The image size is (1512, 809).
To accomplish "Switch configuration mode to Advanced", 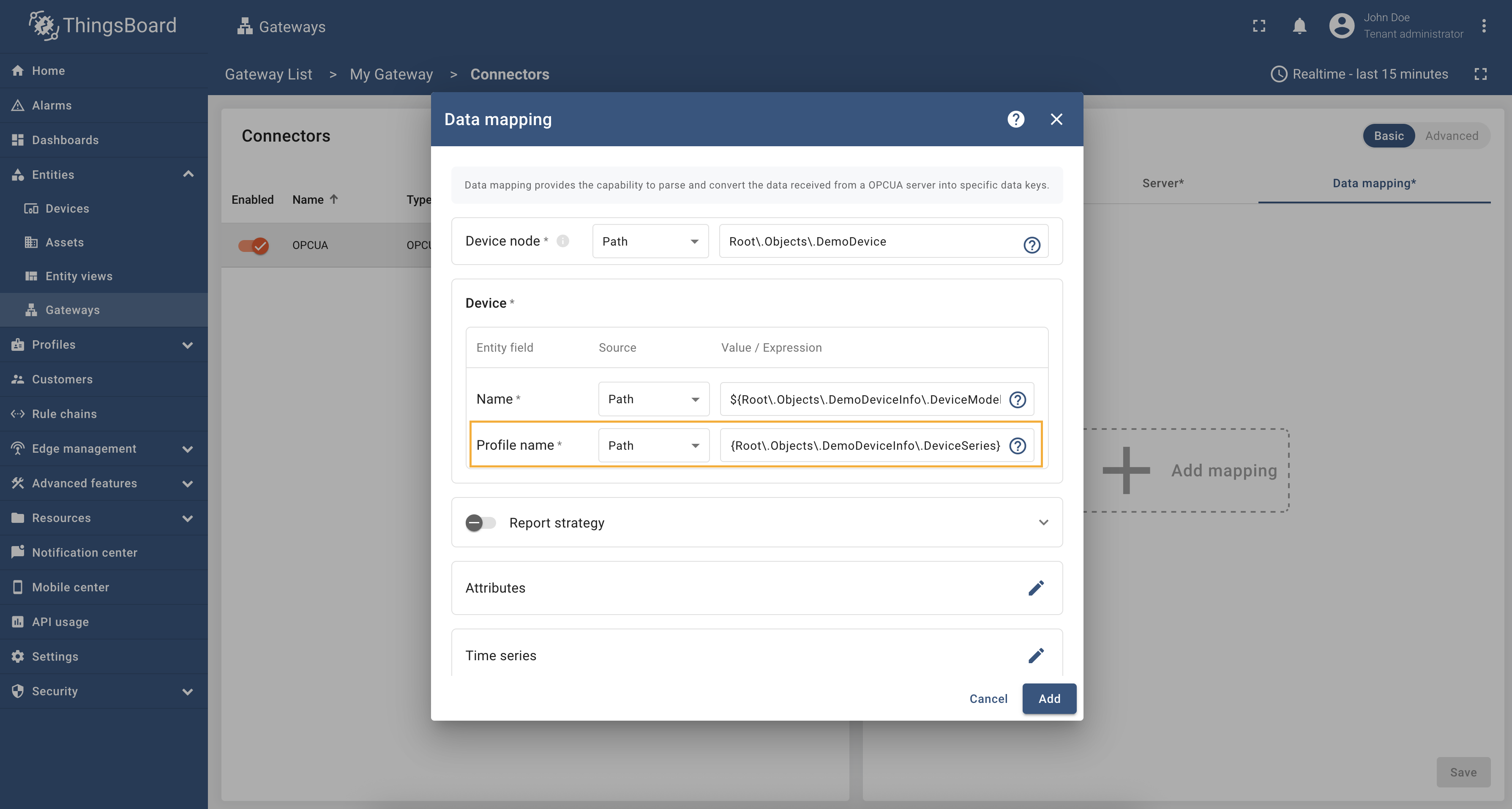I will click(x=1451, y=136).
